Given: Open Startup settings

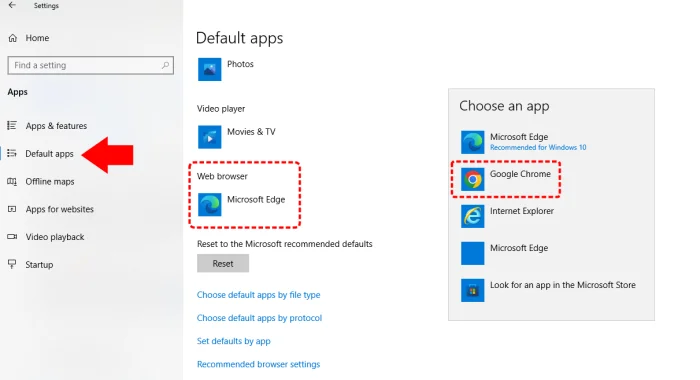Looking at the screenshot, I should pos(39,264).
